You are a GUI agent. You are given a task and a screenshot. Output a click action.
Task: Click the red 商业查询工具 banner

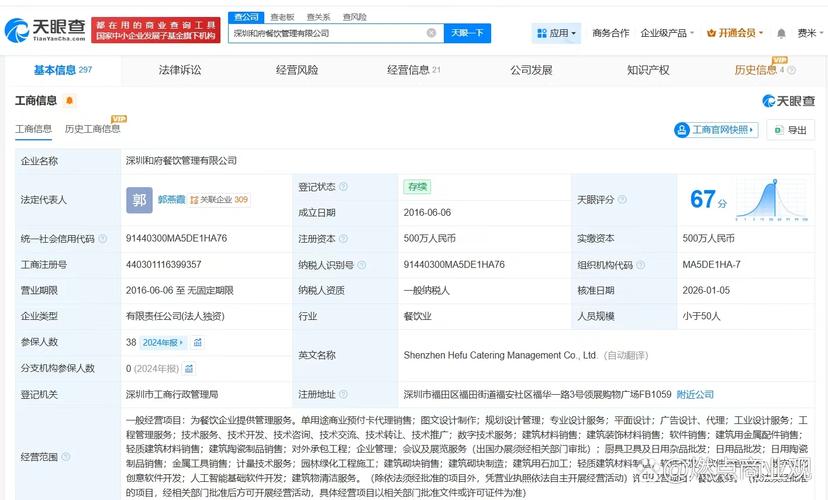(156, 30)
